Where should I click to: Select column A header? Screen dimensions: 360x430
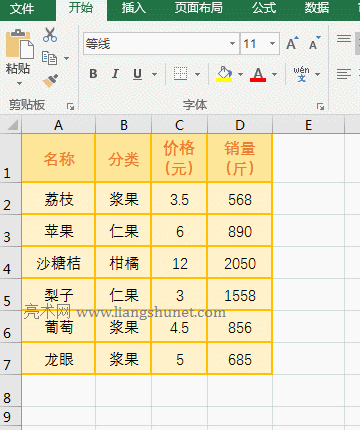coord(59,125)
